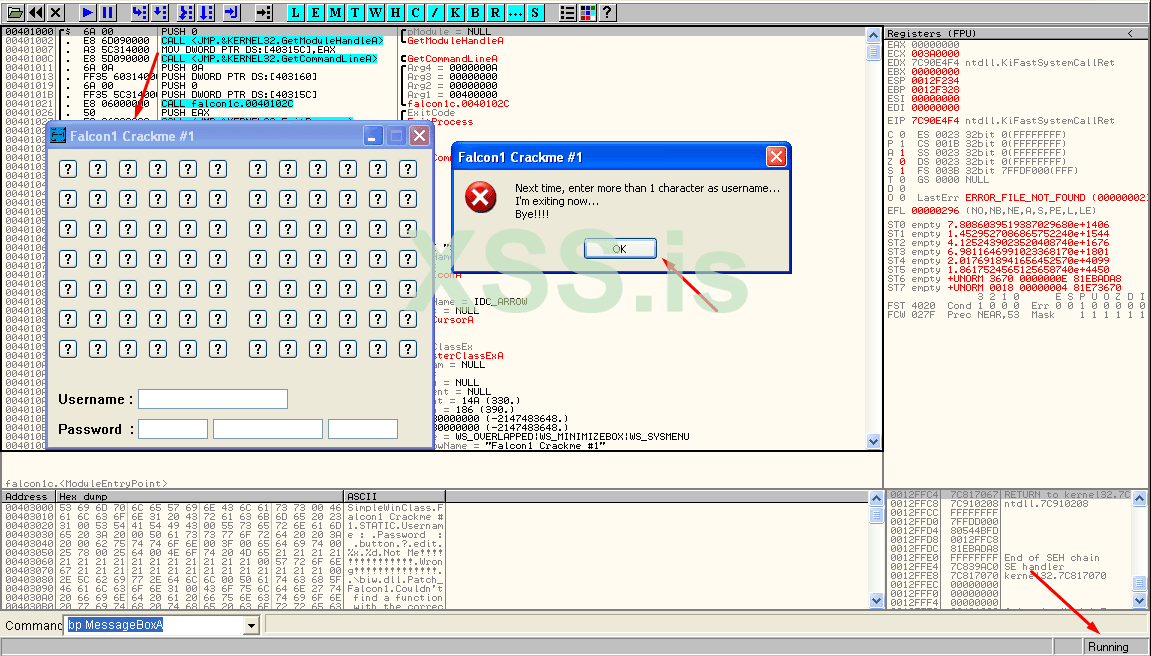Run the program with the play icon

click(x=87, y=12)
